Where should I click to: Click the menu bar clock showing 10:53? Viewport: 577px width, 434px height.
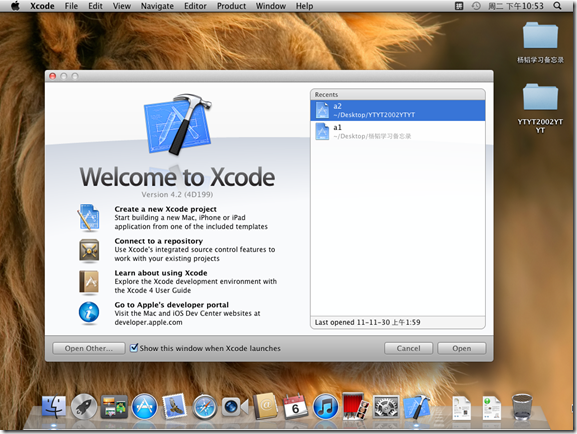(516, 6)
